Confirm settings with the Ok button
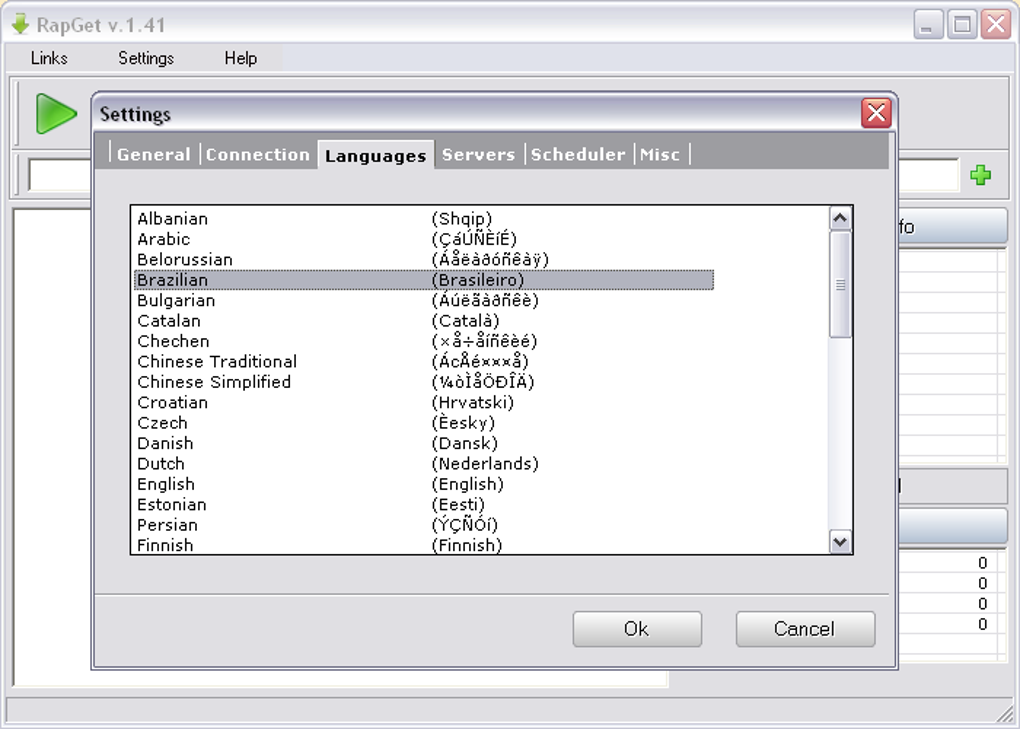Screen dimensions: 1020x729 pos(637,629)
